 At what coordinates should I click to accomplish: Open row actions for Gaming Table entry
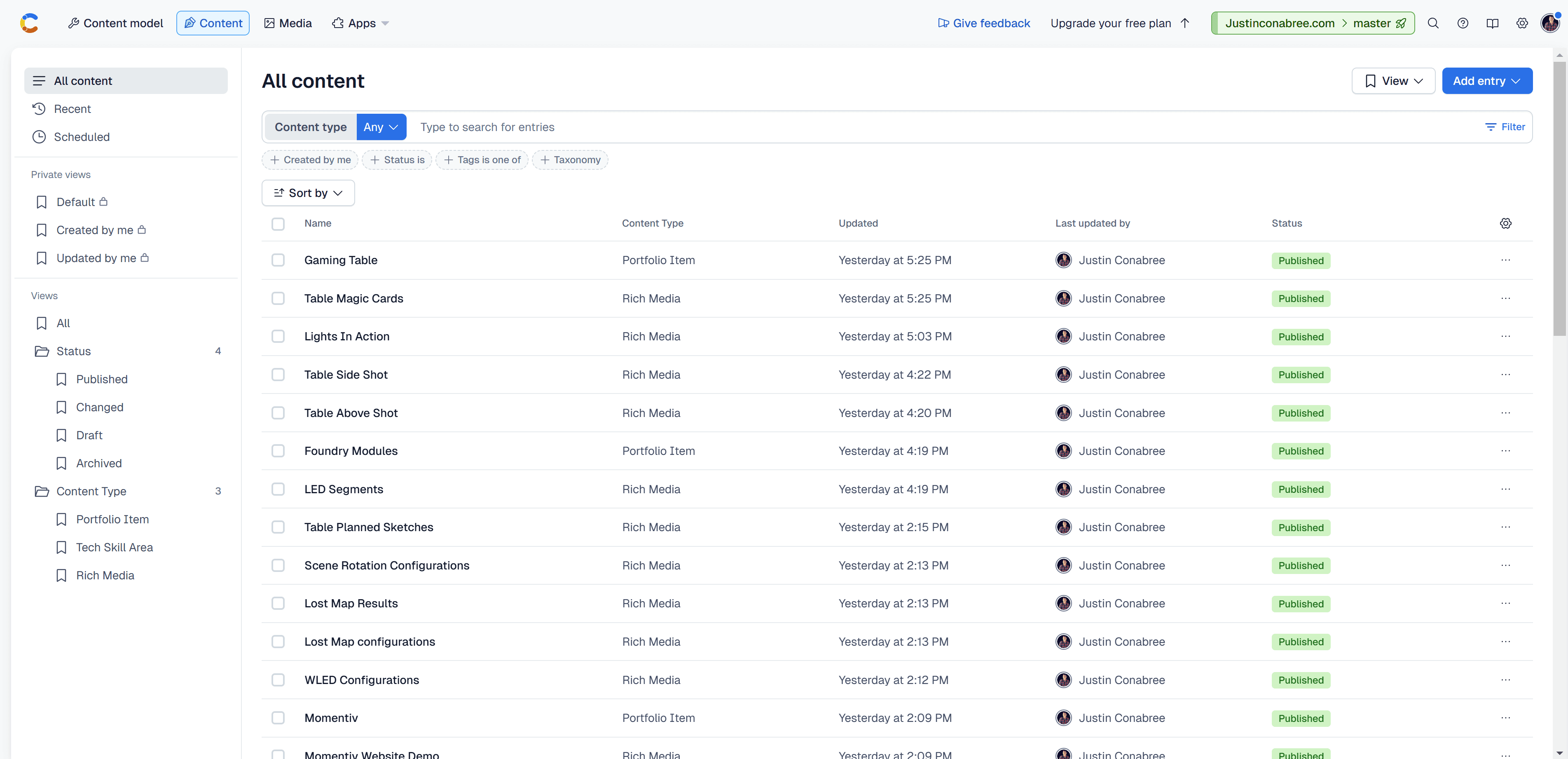[x=1507, y=260]
